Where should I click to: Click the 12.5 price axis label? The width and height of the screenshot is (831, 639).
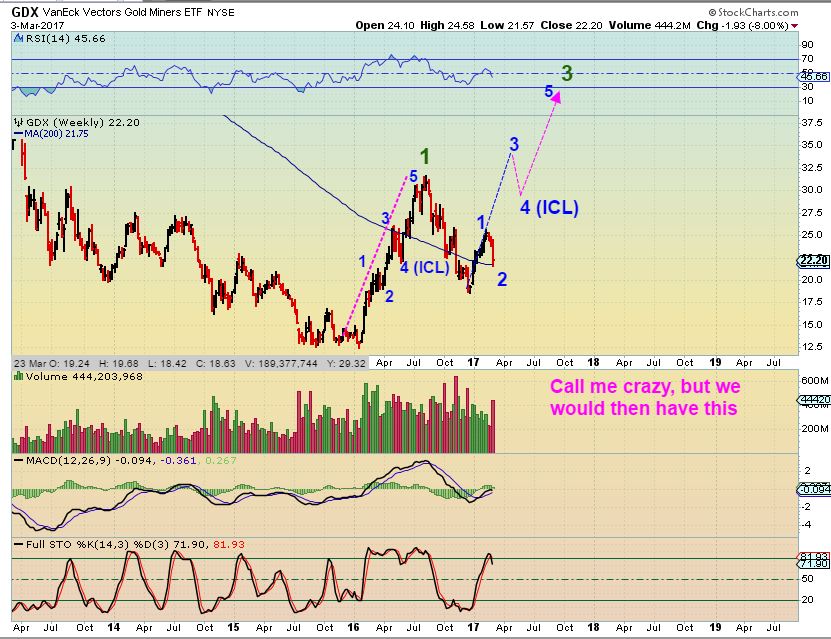[x=812, y=347]
